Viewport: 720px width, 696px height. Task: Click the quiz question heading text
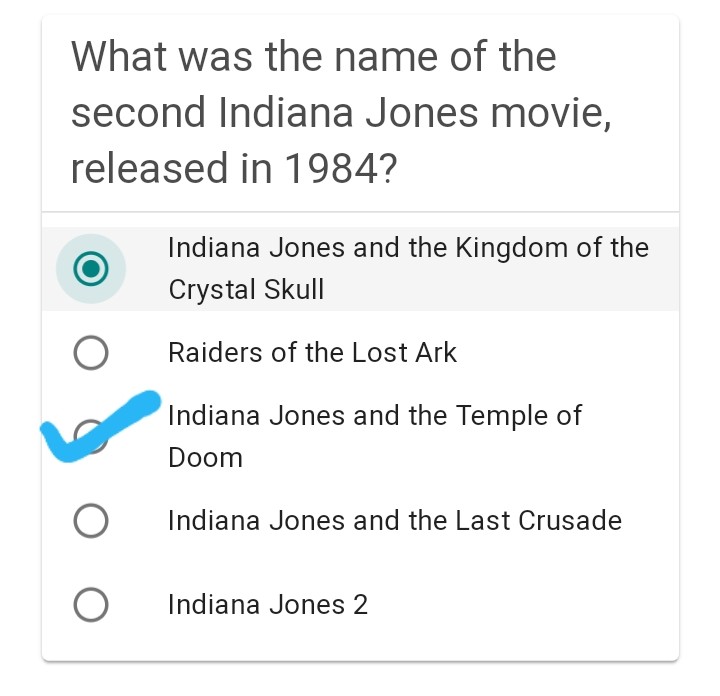point(340,112)
